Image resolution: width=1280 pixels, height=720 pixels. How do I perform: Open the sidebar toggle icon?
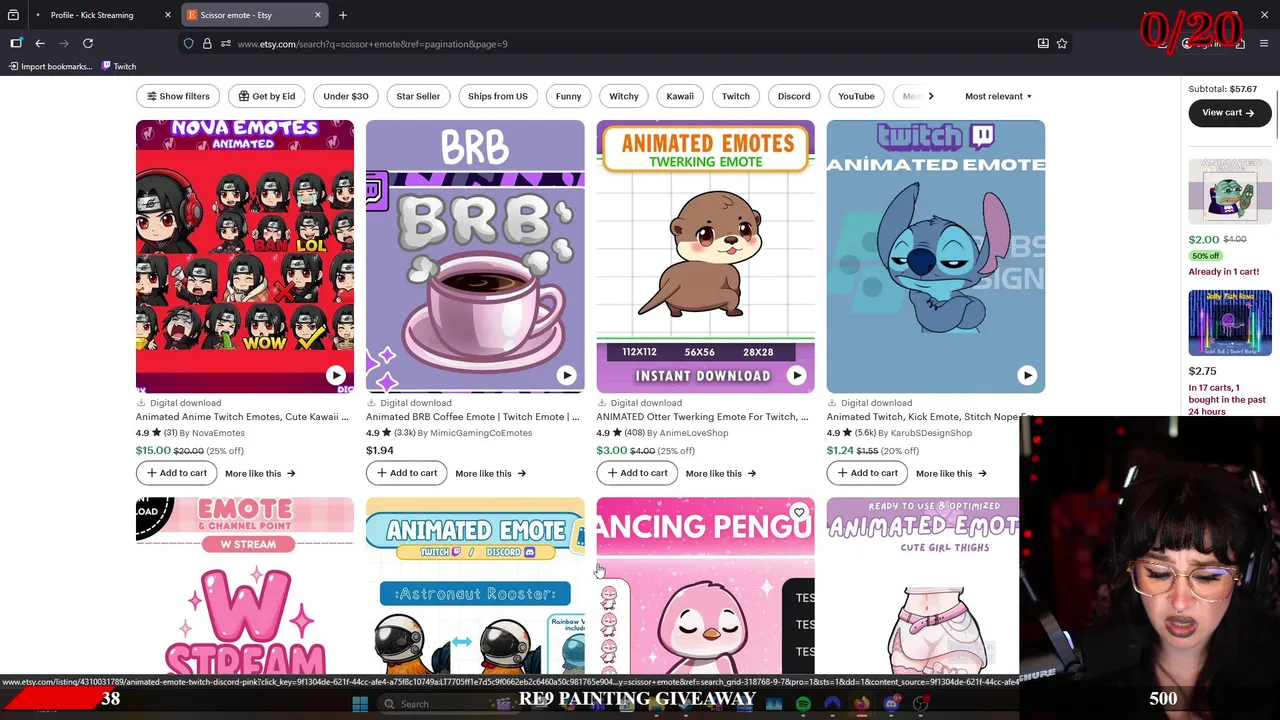point(16,43)
